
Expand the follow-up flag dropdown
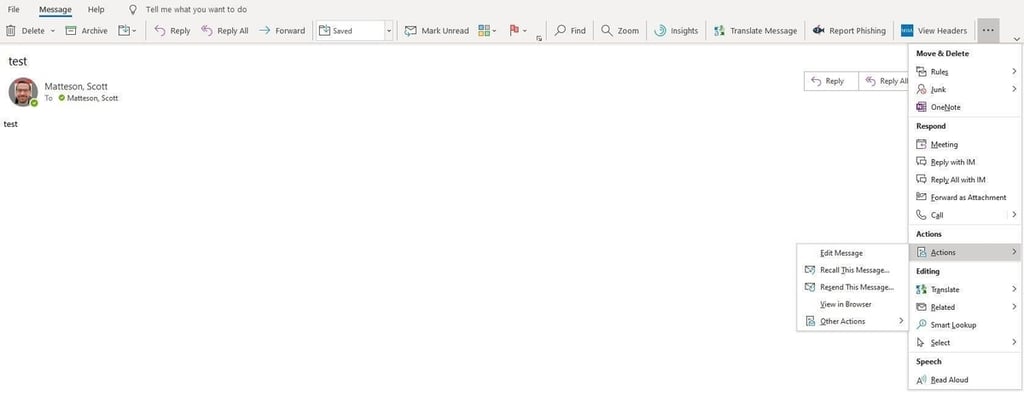(526, 31)
